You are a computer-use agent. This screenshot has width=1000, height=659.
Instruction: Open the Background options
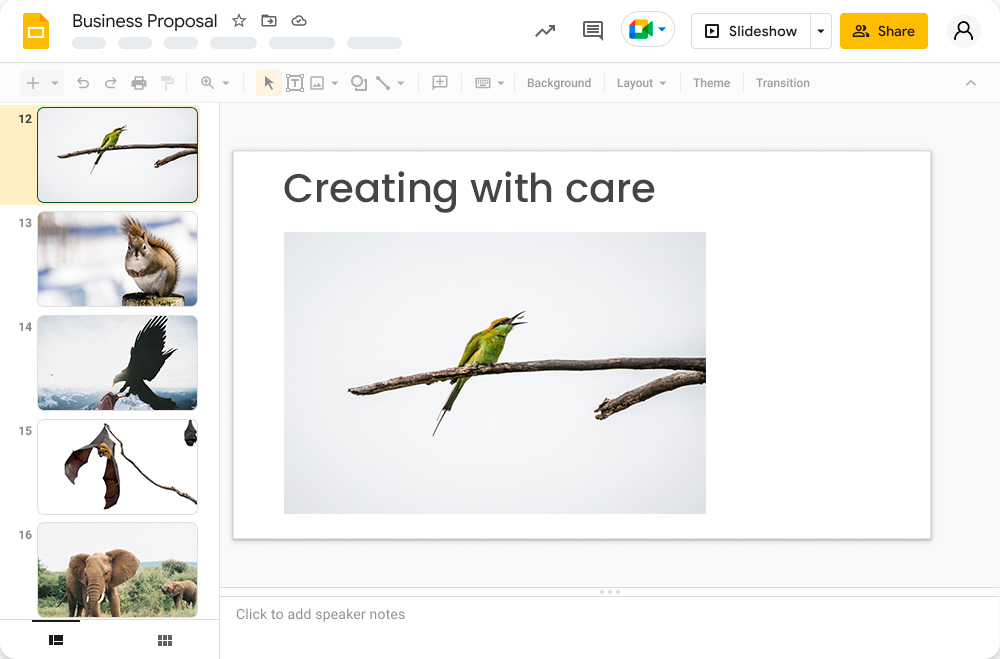559,83
